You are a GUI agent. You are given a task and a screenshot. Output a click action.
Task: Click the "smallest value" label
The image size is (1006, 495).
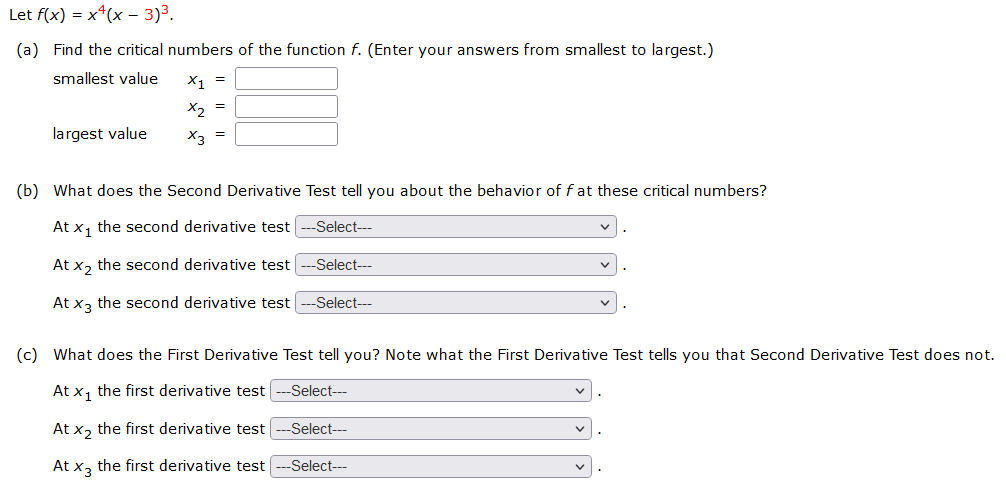(105, 79)
